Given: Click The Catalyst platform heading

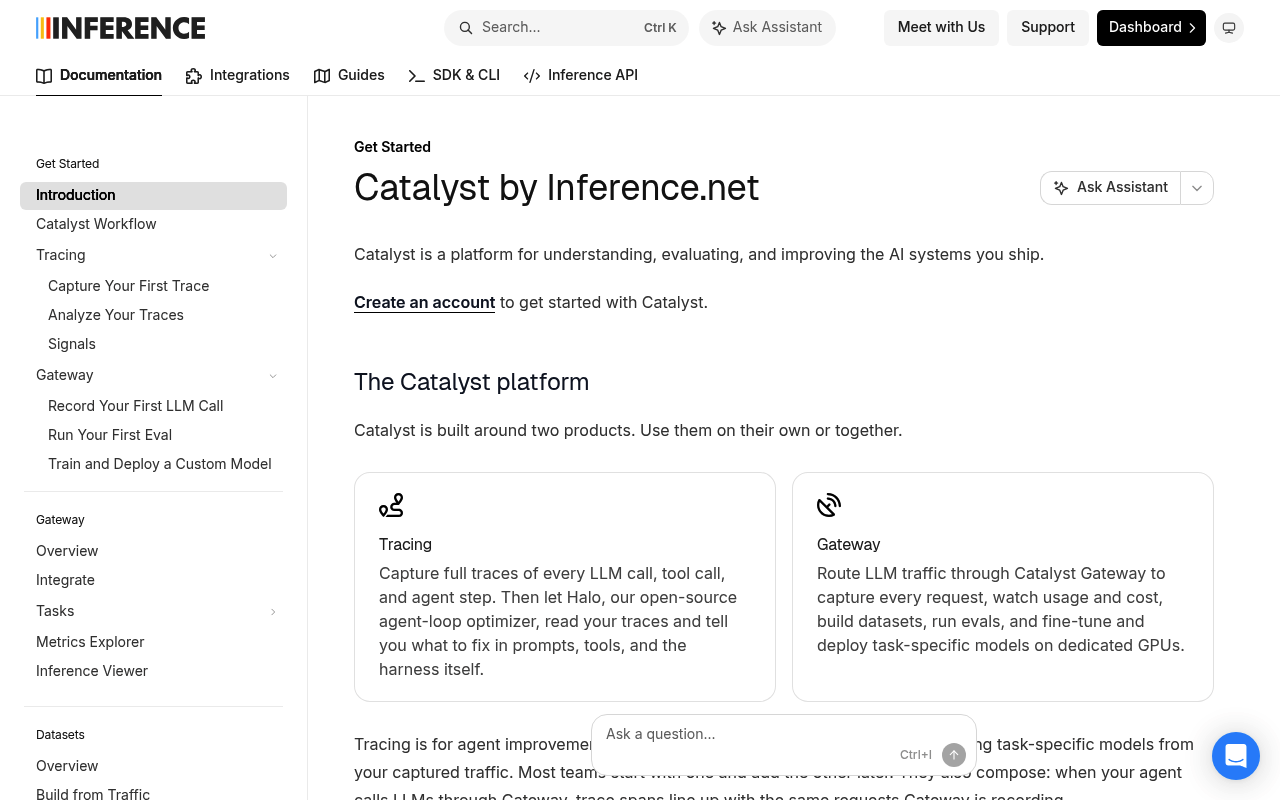Looking at the screenshot, I should point(471,382).
